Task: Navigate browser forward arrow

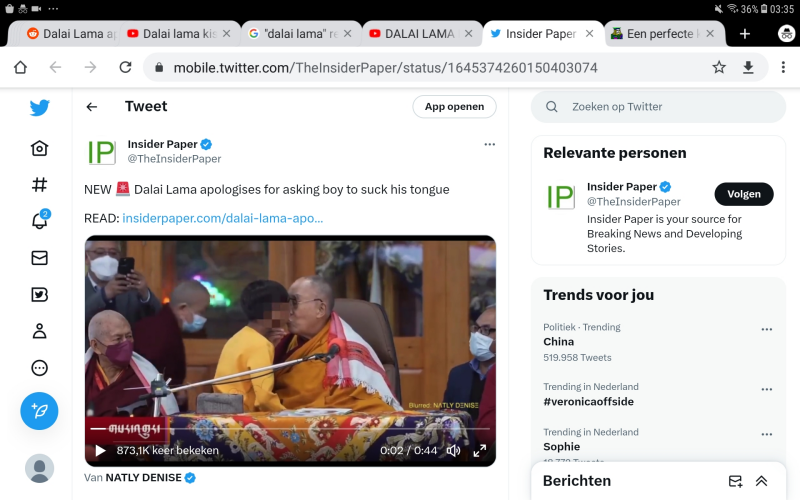Action: [90, 67]
